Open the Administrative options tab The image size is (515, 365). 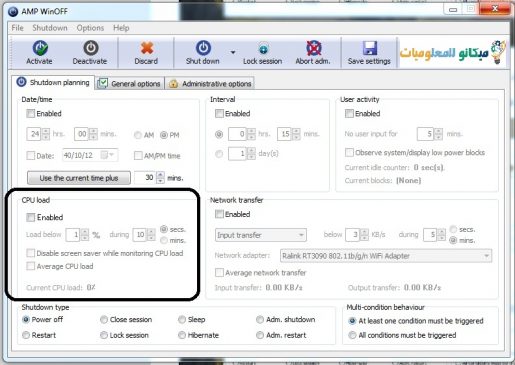click(x=211, y=83)
